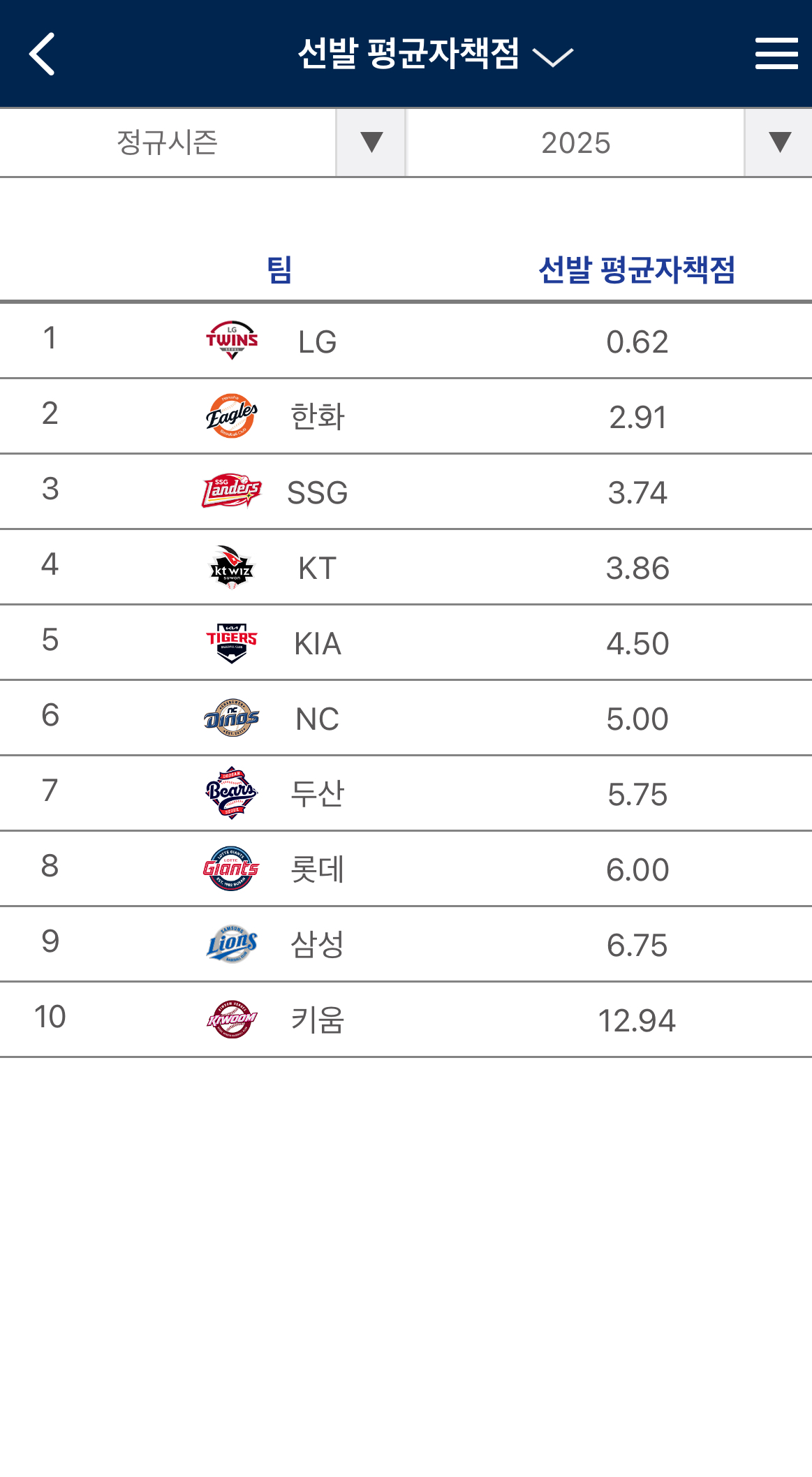This screenshot has width=812, height=1477.
Task: Sort by 팀 column header
Action: click(x=279, y=270)
